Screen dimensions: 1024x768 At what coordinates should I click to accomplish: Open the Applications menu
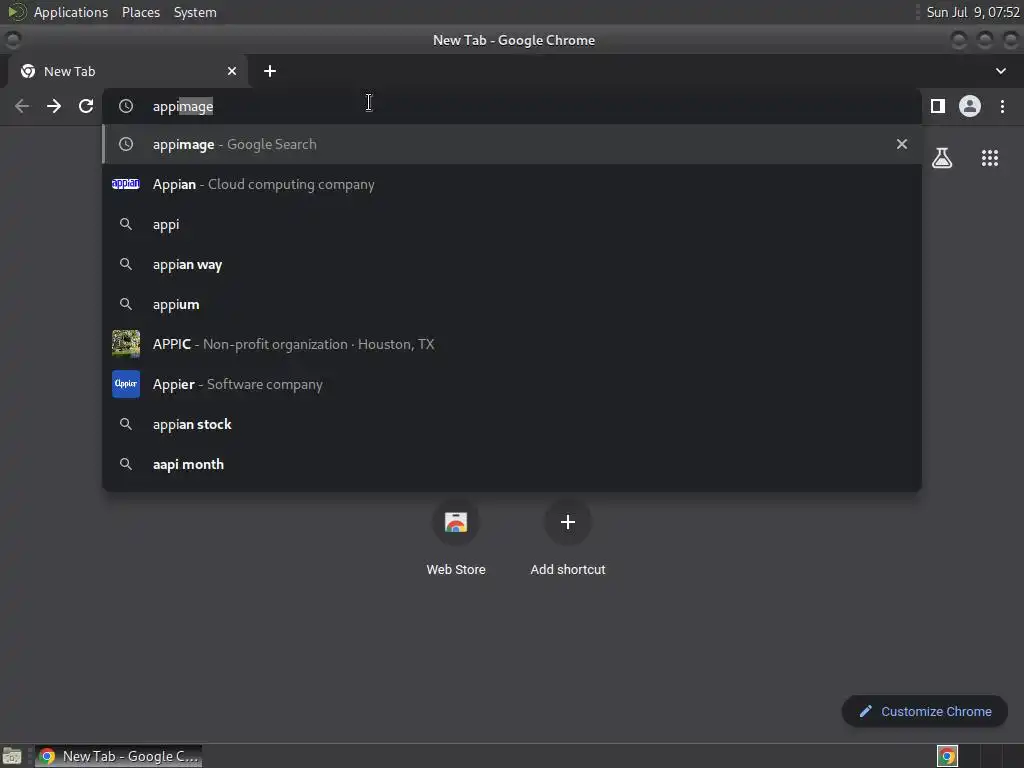(x=71, y=12)
